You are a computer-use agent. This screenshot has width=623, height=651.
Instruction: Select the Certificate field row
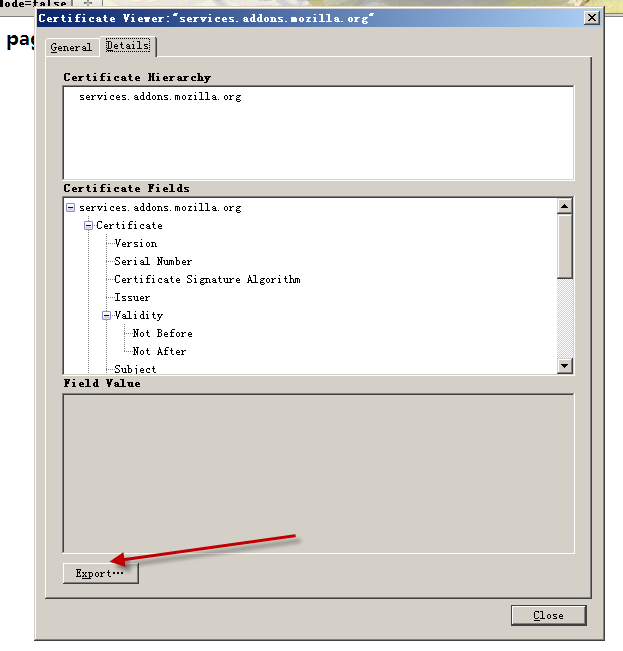click(129, 225)
